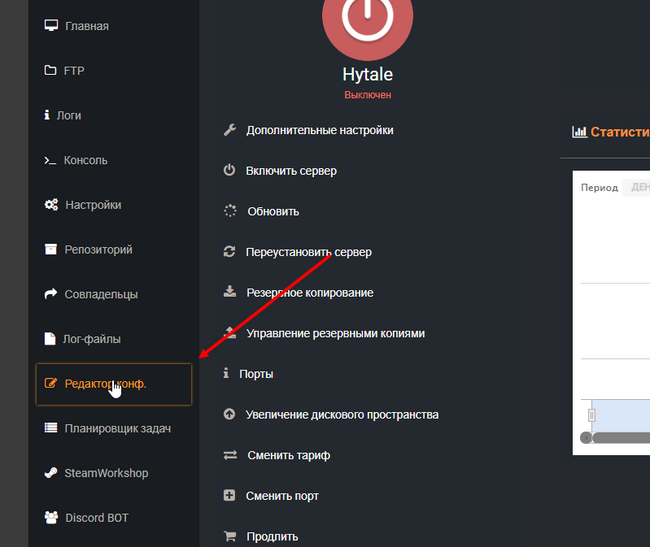
Task: Click the Настройки gears icon
Action: tap(51, 205)
